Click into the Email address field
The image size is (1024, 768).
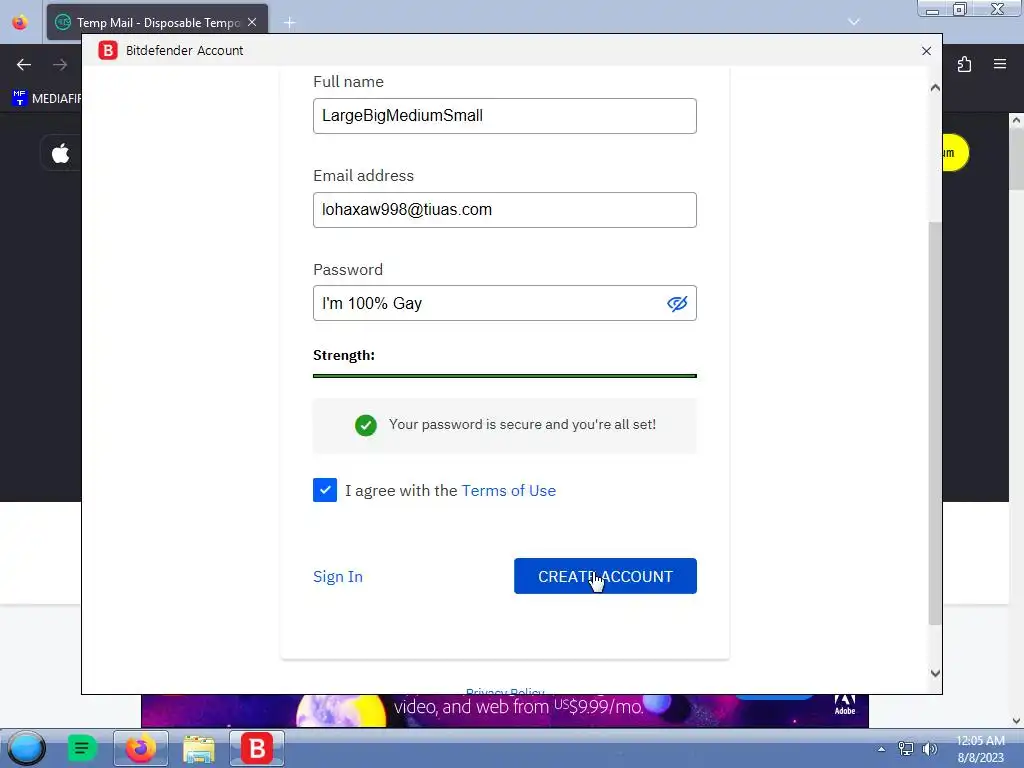(504, 210)
